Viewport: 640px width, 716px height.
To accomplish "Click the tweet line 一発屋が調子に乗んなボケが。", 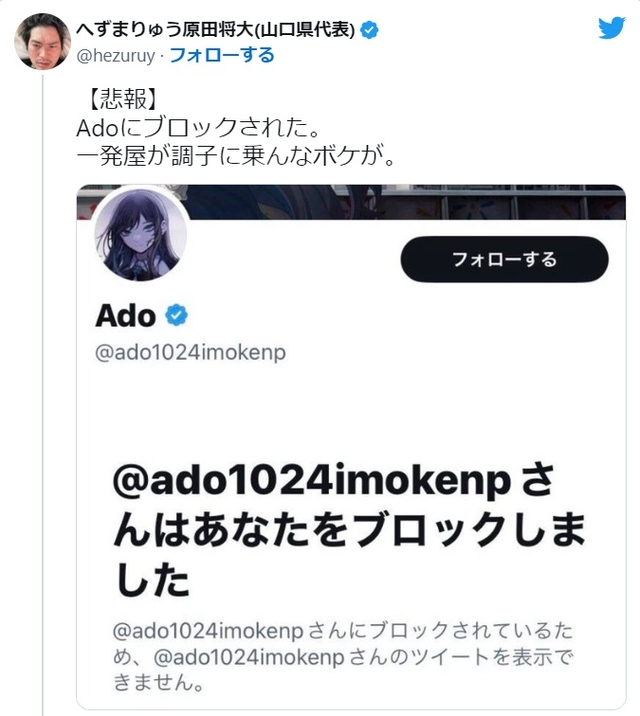I will pyautogui.click(x=236, y=156).
